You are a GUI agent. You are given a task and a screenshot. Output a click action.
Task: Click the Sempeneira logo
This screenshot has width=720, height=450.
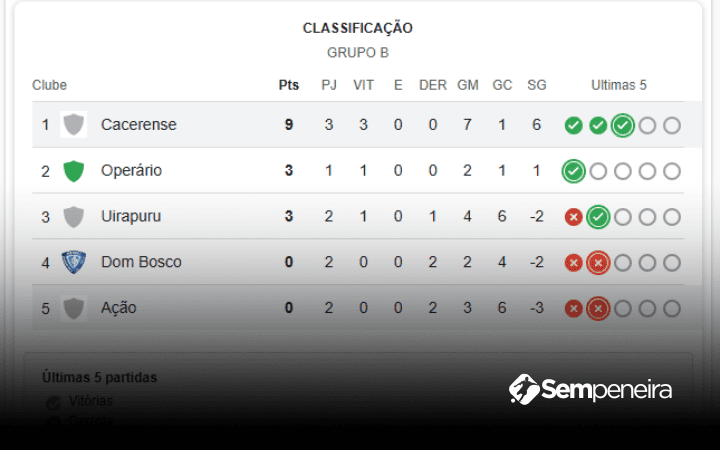tap(590, 389)
